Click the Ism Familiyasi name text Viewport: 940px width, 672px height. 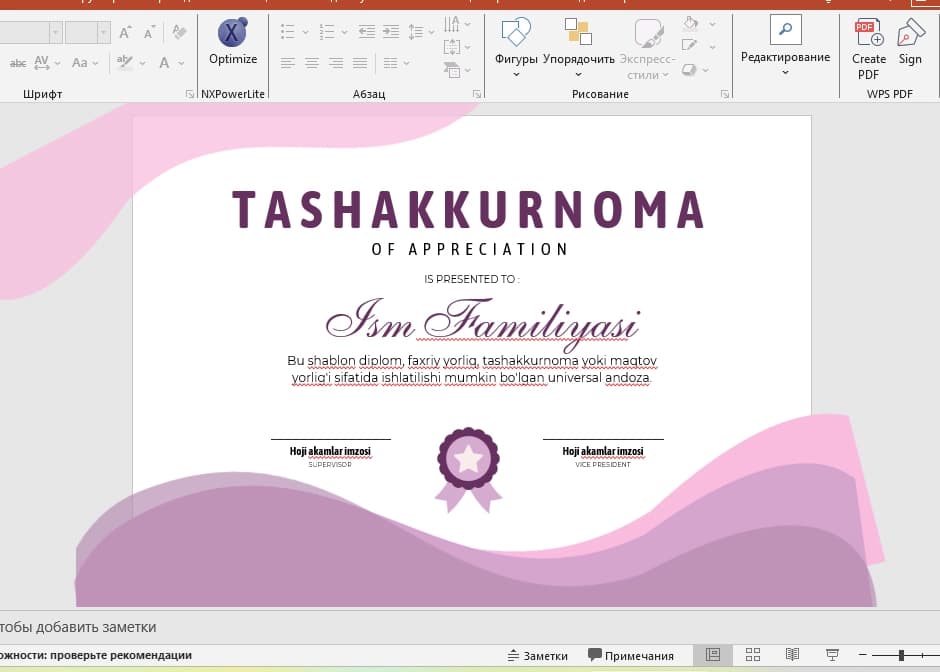(483, 324)
